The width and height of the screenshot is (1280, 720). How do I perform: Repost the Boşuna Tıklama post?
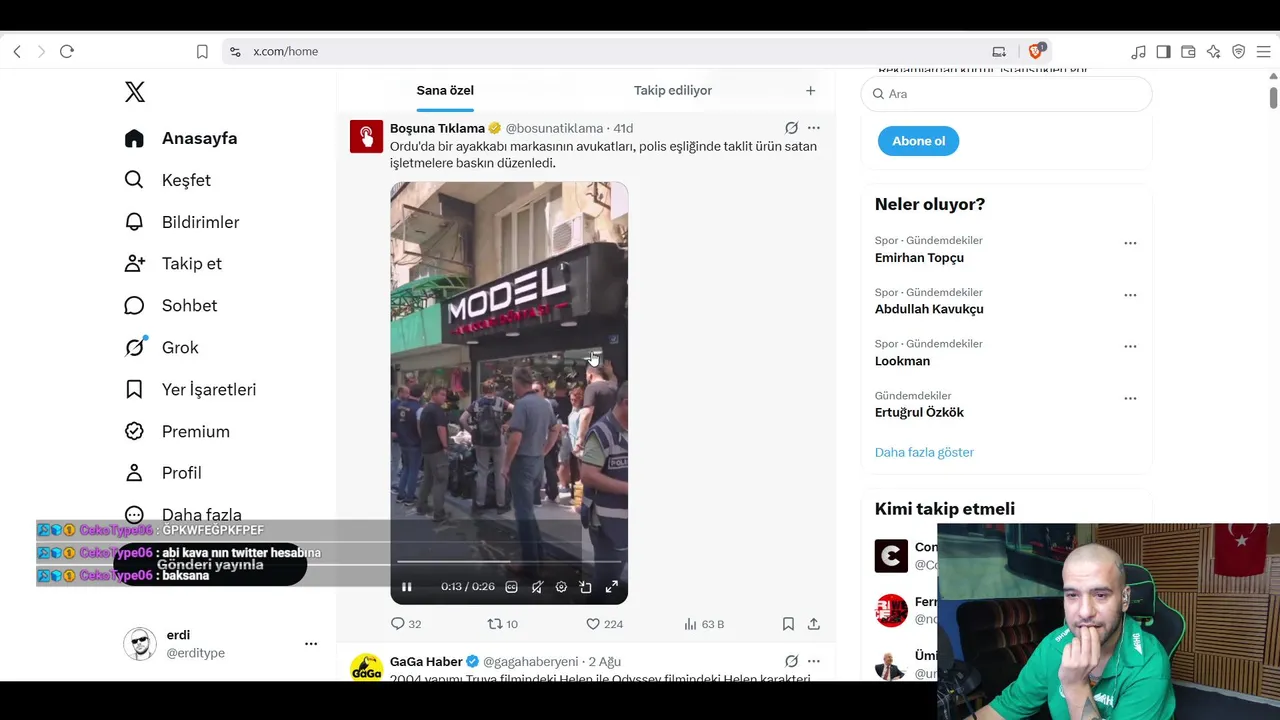click(502, 624)
